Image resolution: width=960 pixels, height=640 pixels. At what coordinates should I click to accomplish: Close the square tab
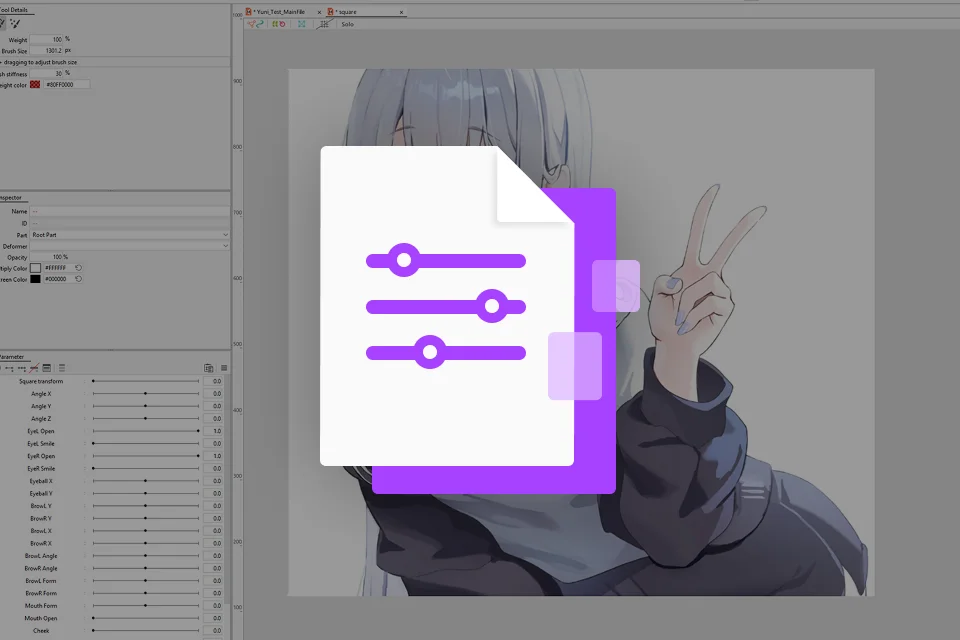pos(402,12)
